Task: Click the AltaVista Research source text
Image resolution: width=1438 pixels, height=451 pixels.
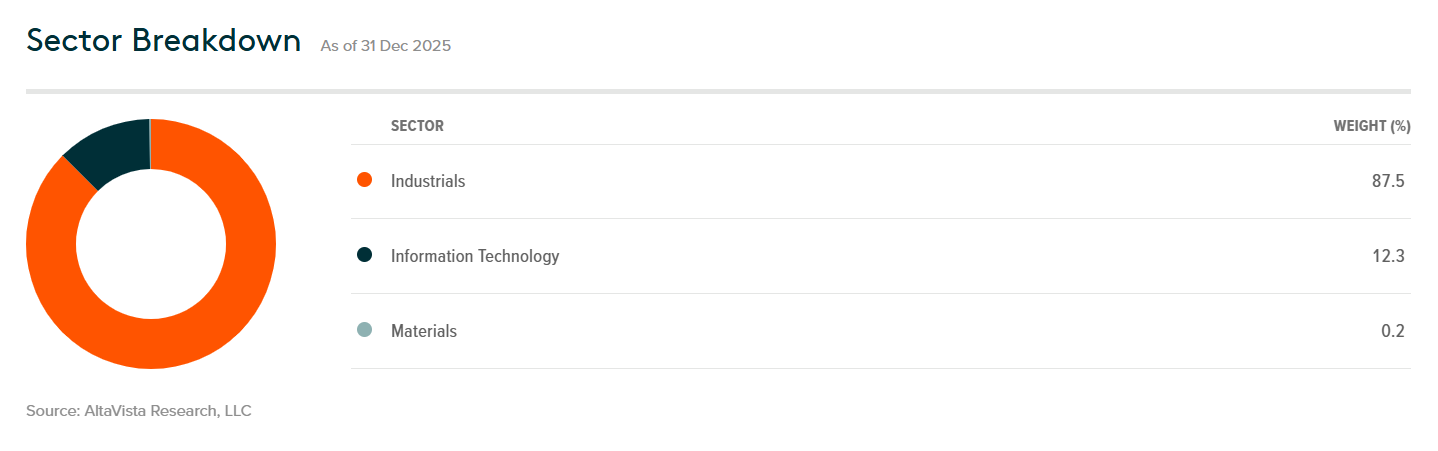Action: (x=139, y=411)
